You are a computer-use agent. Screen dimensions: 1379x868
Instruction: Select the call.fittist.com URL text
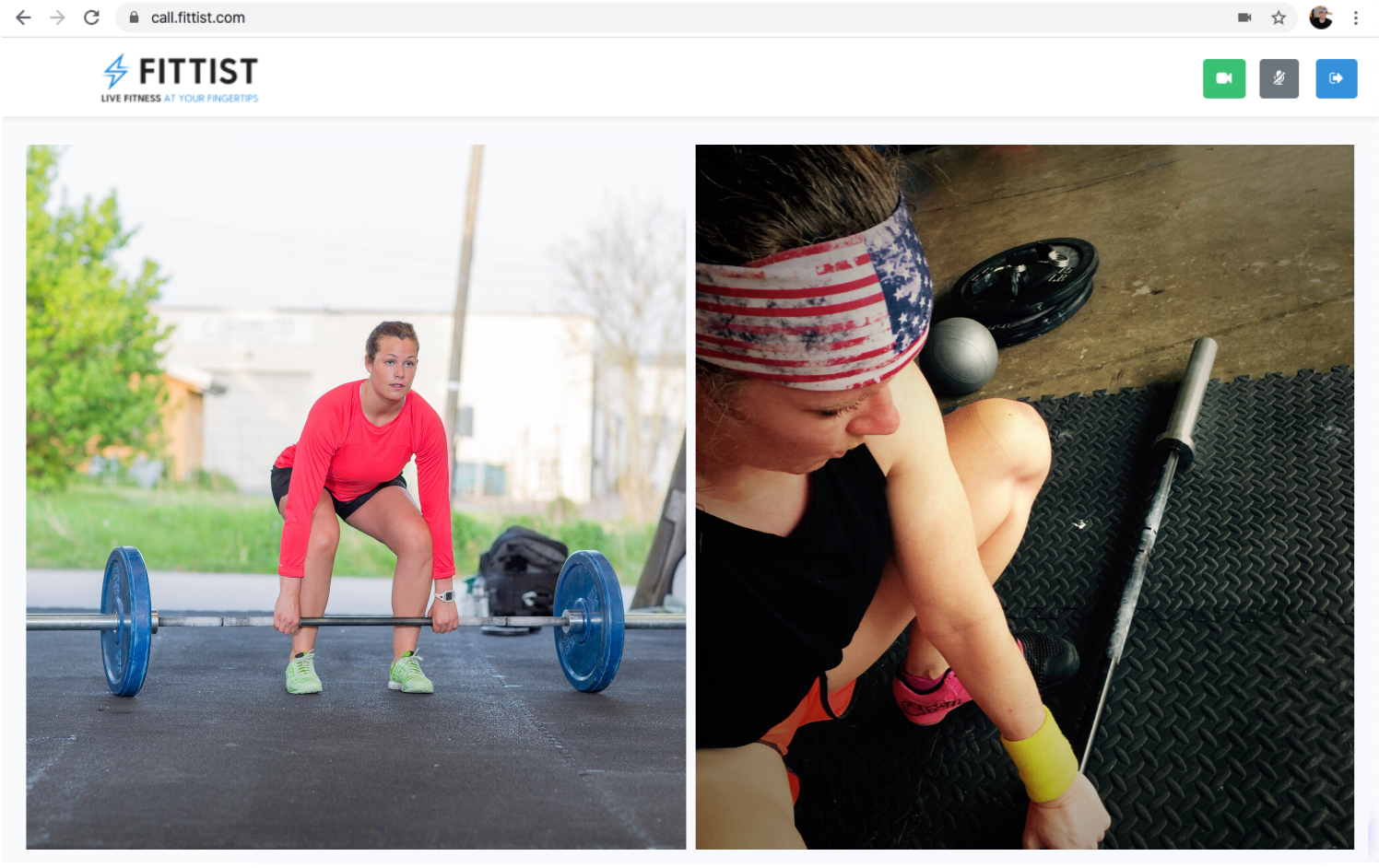click(198, 18)
